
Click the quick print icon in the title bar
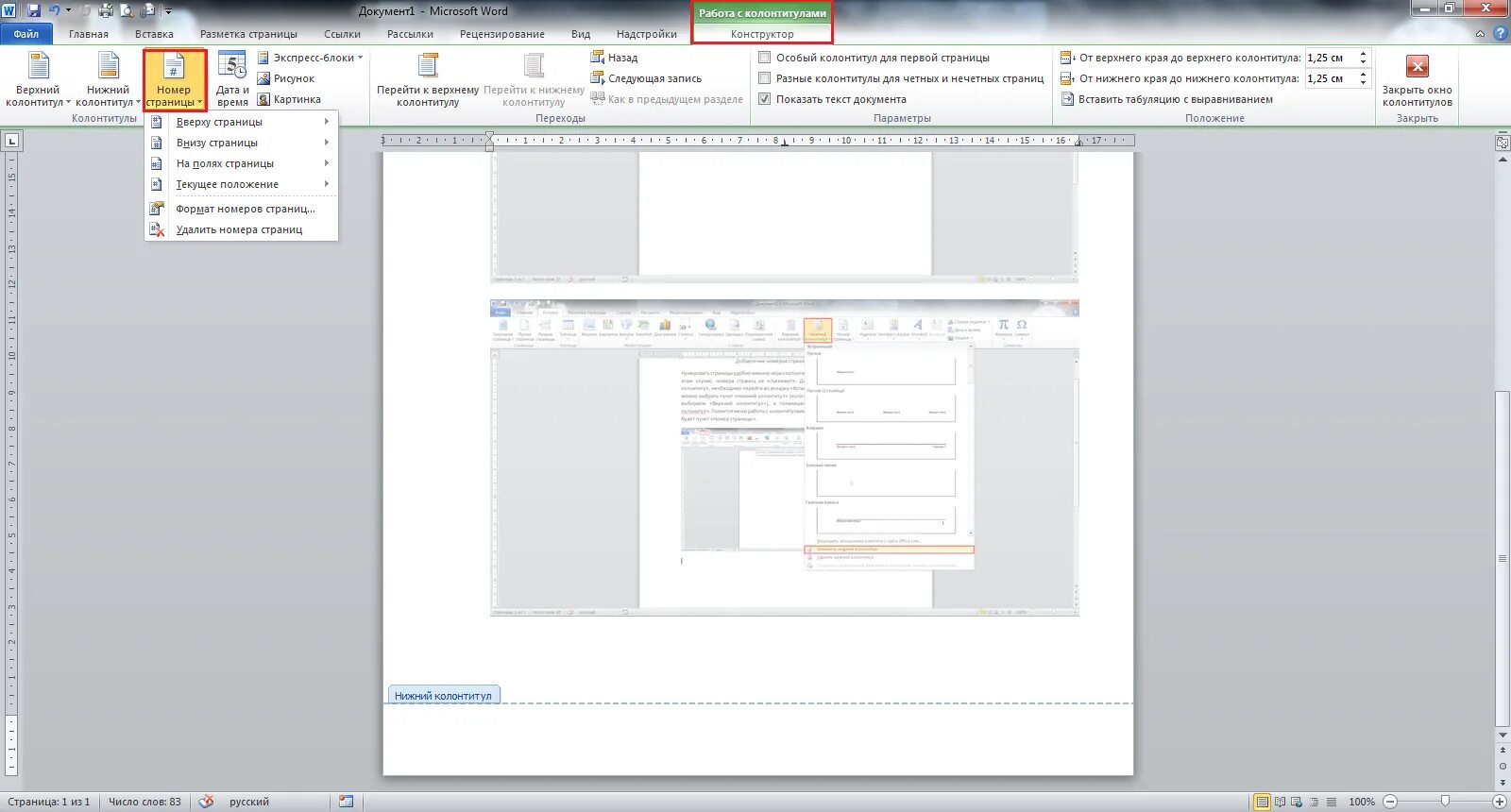[x=106, y=11]
